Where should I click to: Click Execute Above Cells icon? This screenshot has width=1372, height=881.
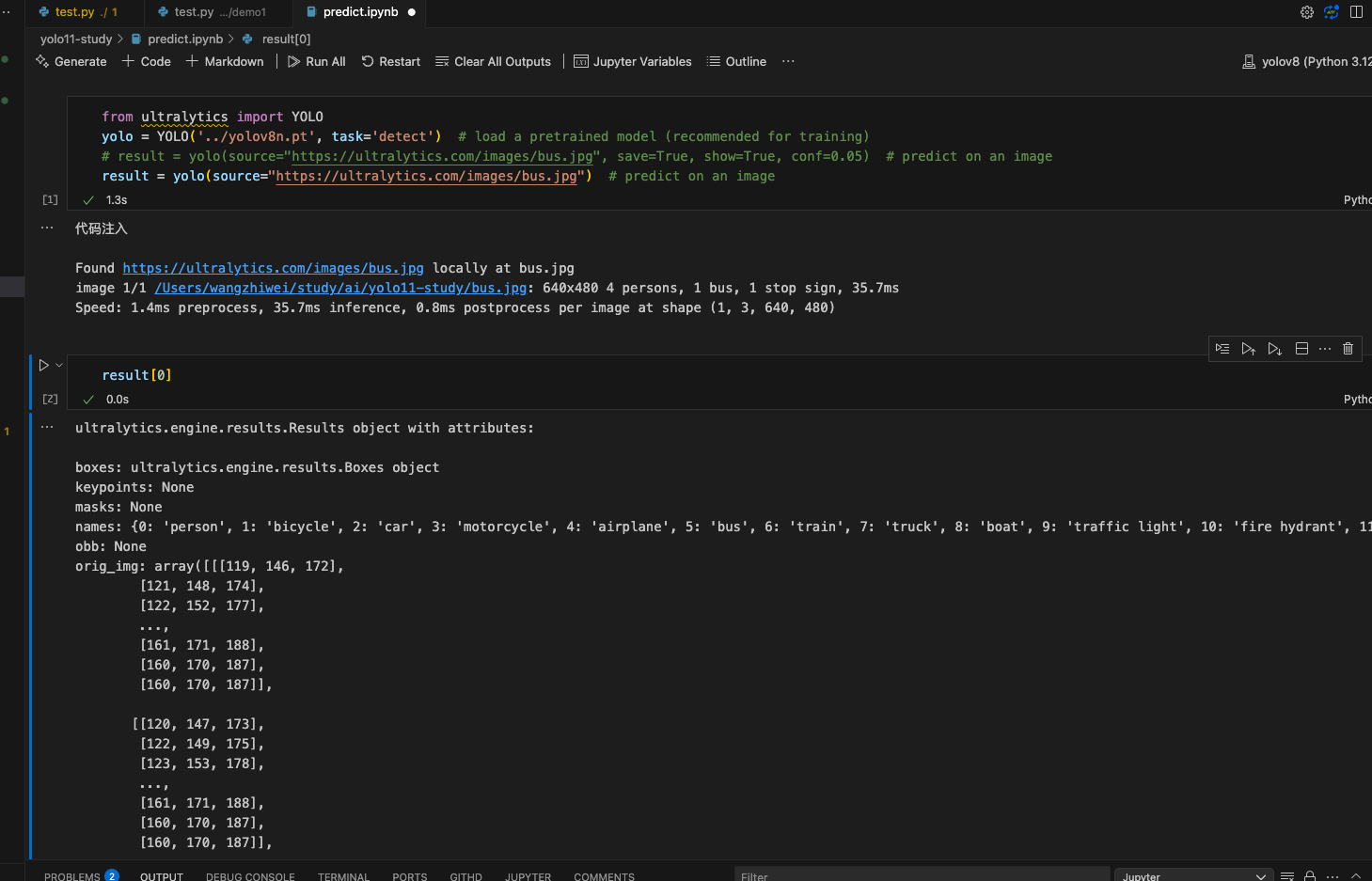tap(1248, 349)
